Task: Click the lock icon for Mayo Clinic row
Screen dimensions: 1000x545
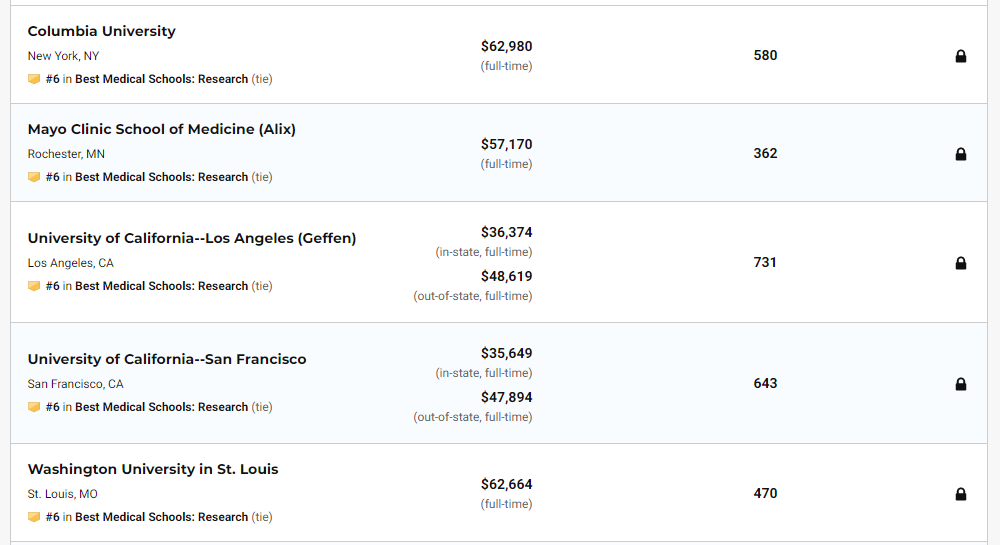Action: (x=961, y=154)
